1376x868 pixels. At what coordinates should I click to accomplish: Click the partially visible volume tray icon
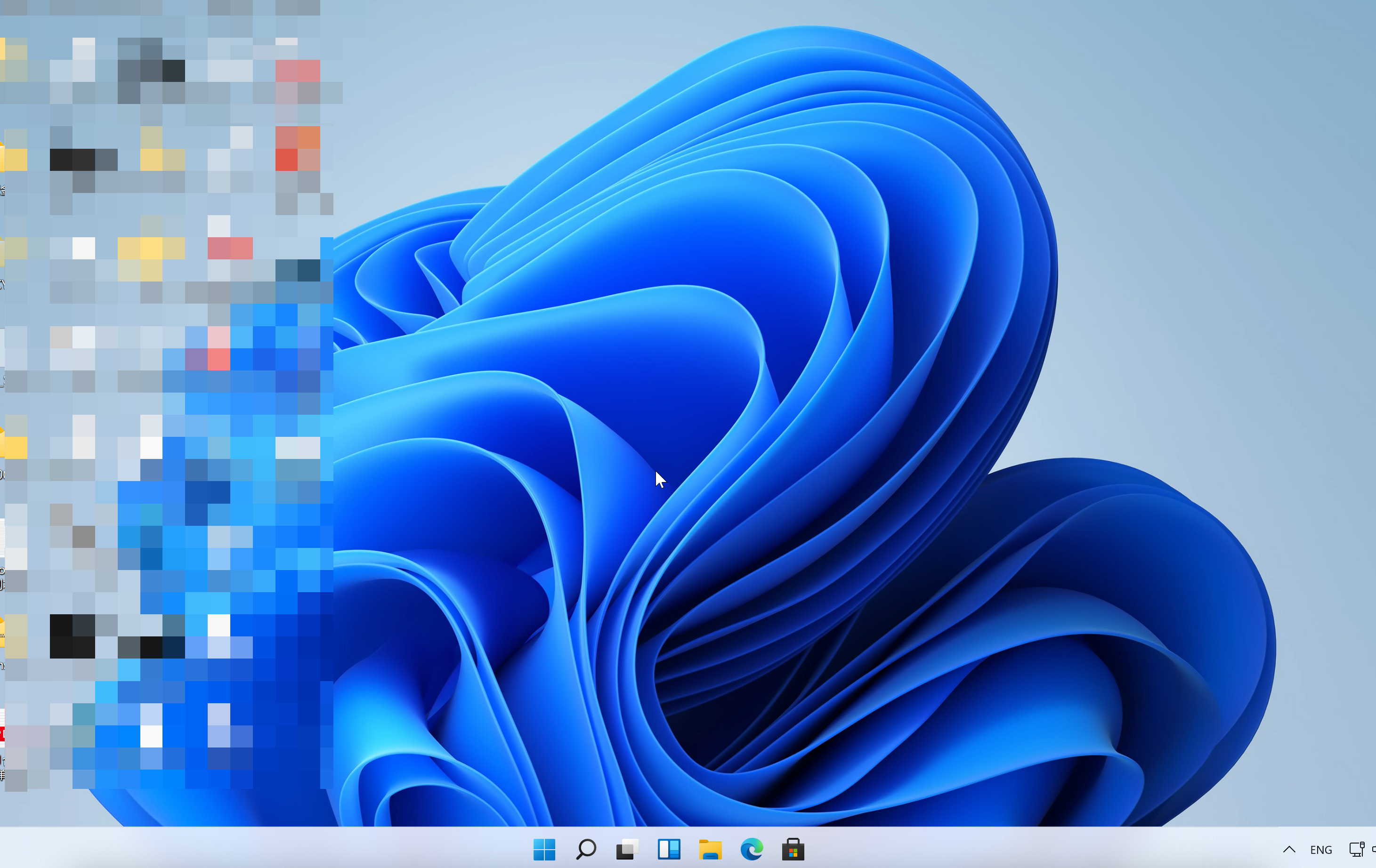point(1373,849)
